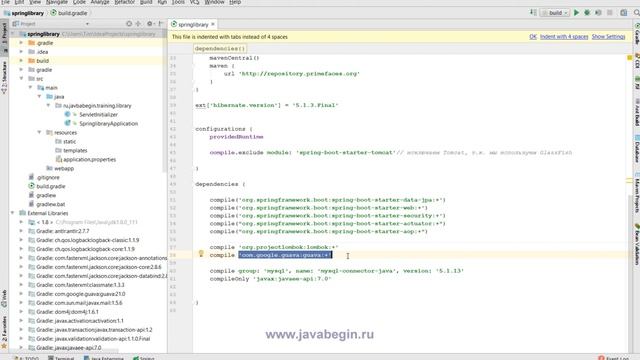The height and width of the screenshot is (360, 640).
Task: Click the yellow lightbulb intention icon
Action: coord(201,253)
